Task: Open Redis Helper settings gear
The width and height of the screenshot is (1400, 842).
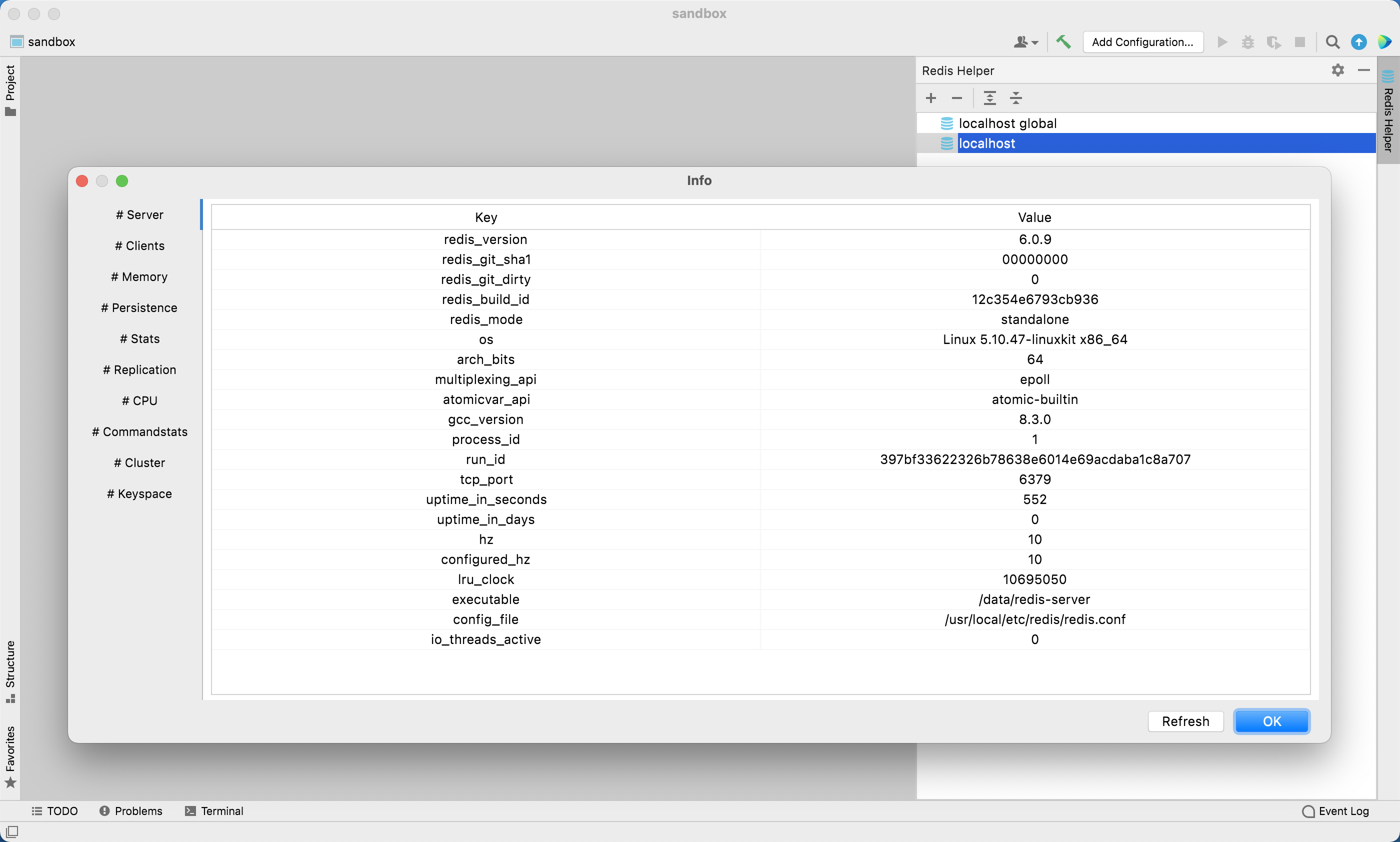Action: coord(1337,70)
